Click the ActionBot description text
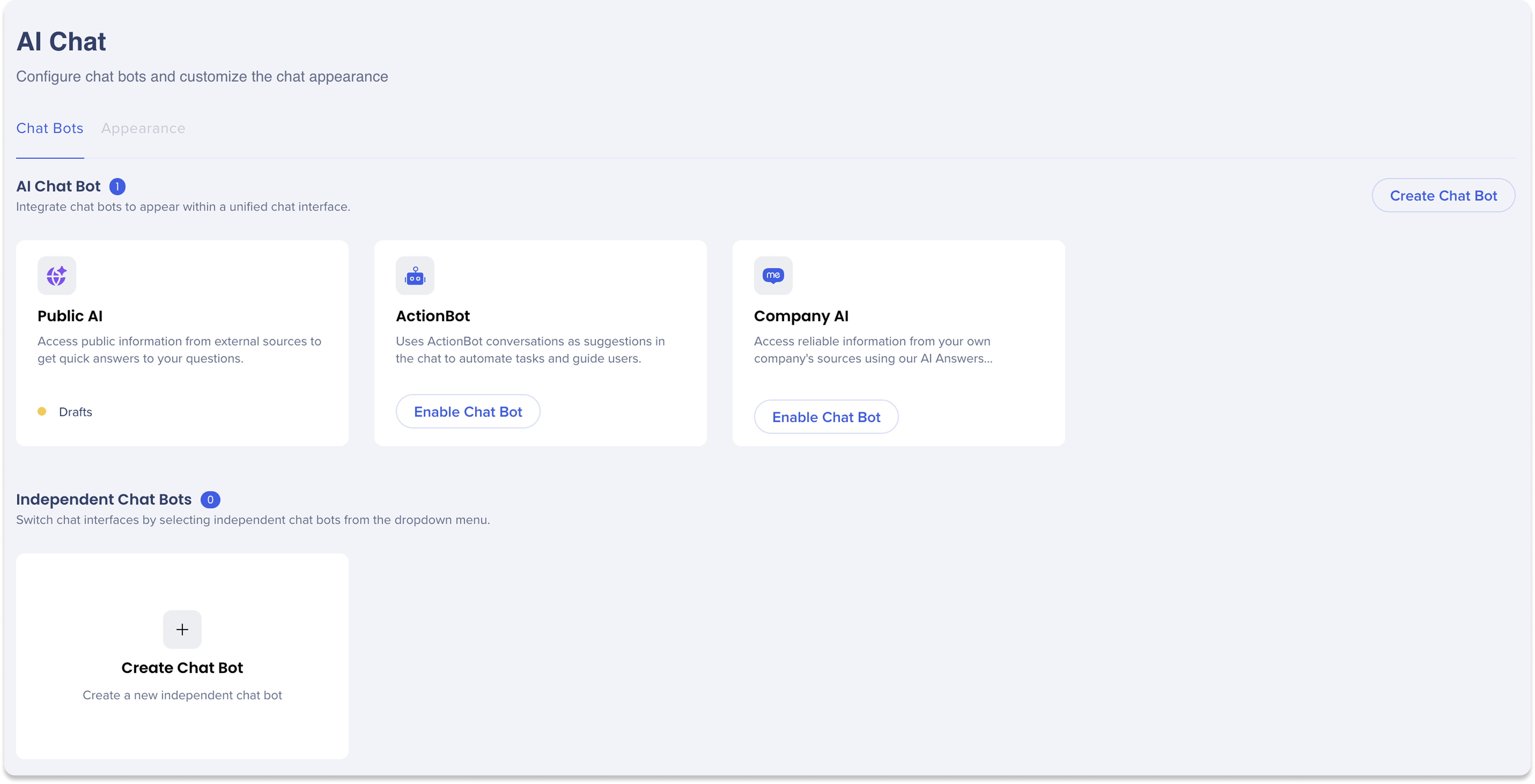 530,350
